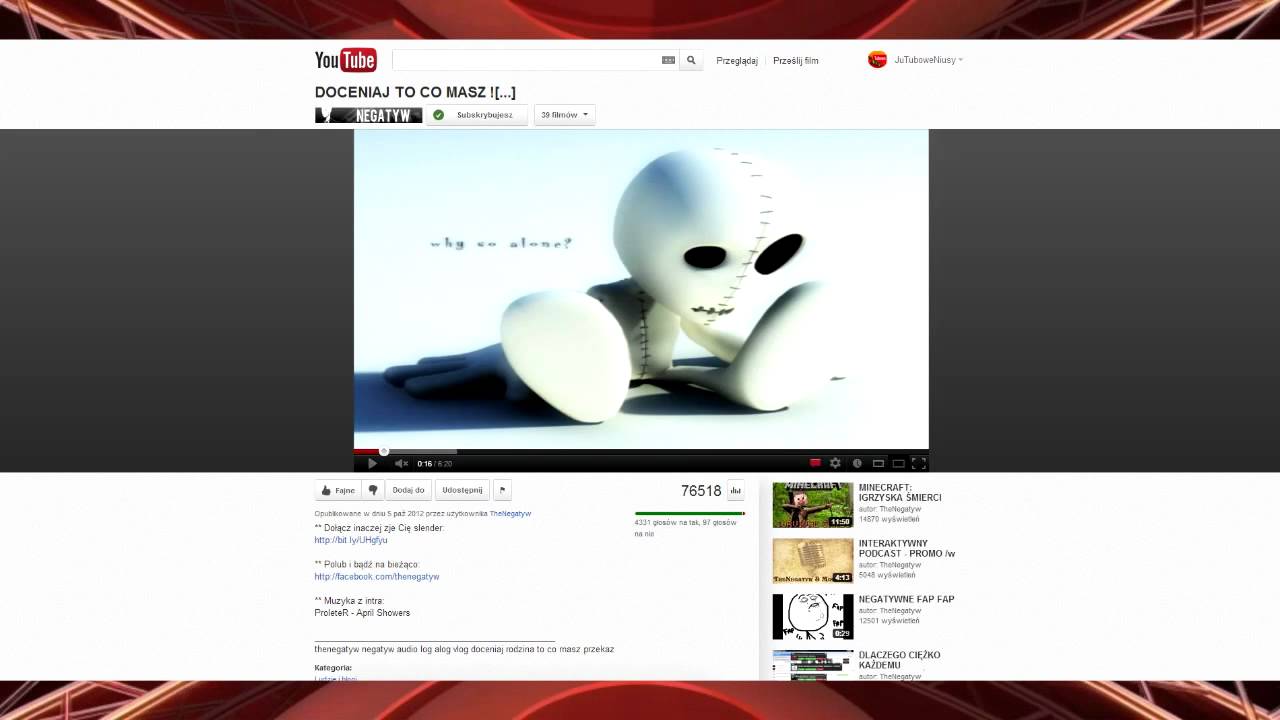Screen dimensions: 1280x720
Task: Open the JuTuboweNiusy account dropdown arrow
Action: tap(961, 60)
